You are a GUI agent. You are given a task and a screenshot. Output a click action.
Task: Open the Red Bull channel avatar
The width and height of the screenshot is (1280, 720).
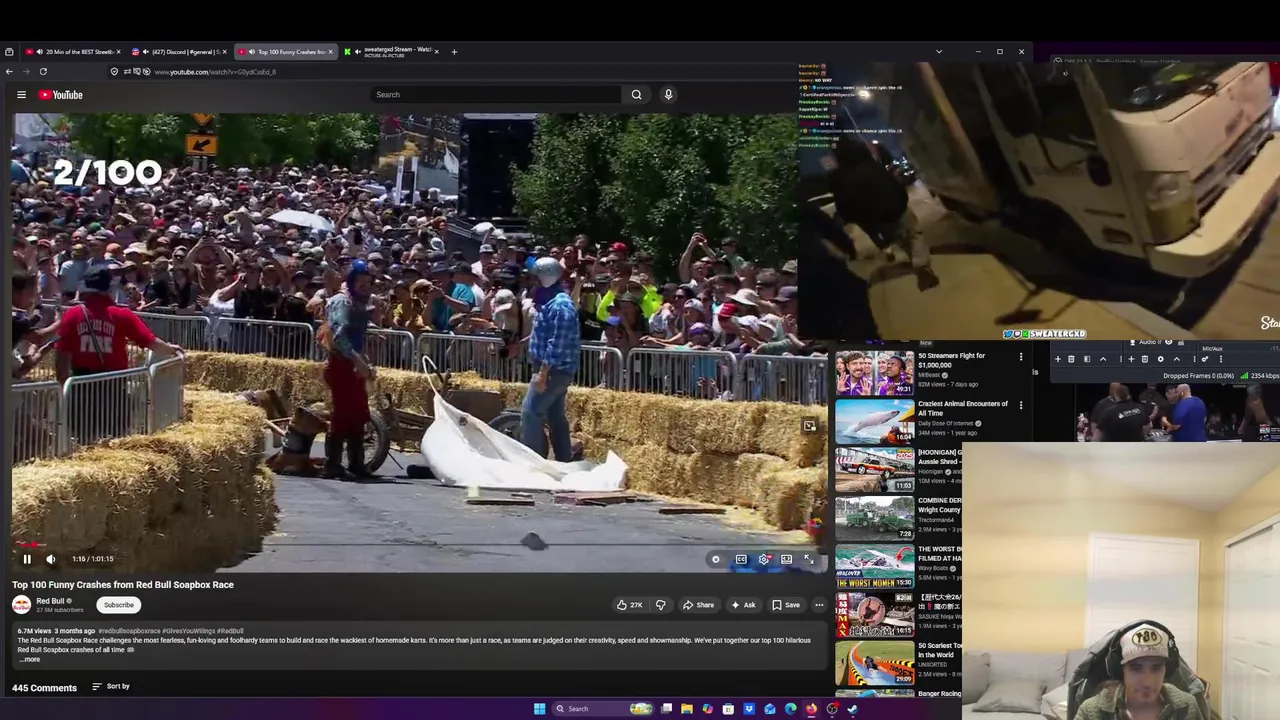coord(21,605)
